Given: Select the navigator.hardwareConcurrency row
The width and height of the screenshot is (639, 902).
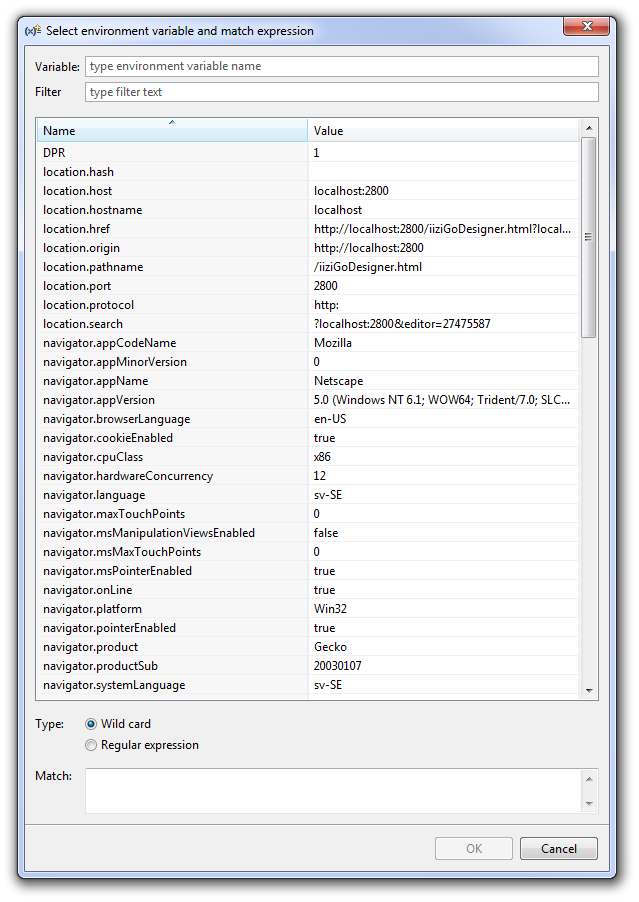Looking at the screenshot, I should coord(308,476).
